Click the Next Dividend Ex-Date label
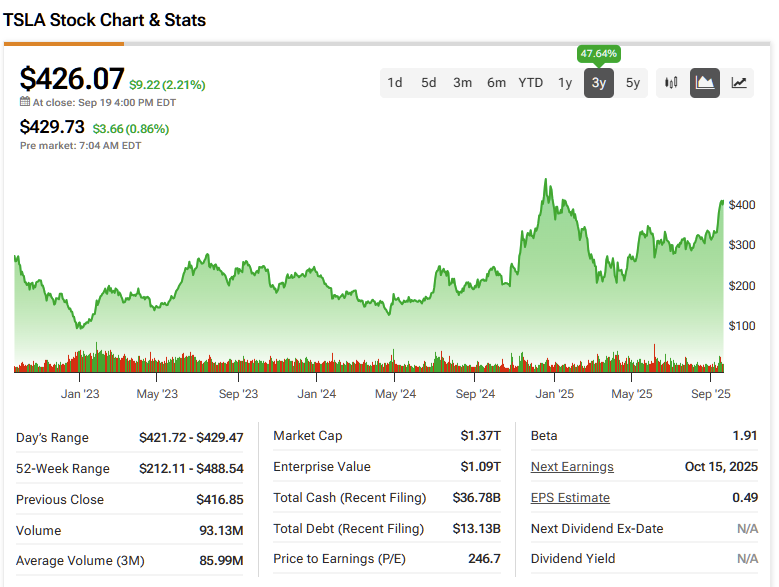 click(597, 528)
